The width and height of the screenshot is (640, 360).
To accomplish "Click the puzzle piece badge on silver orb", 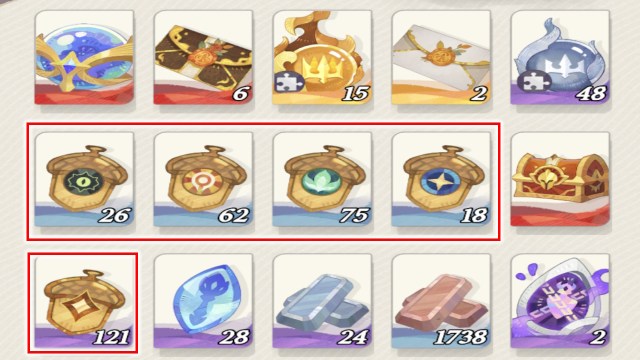I will pyautogui.click(x=531, y=82).
